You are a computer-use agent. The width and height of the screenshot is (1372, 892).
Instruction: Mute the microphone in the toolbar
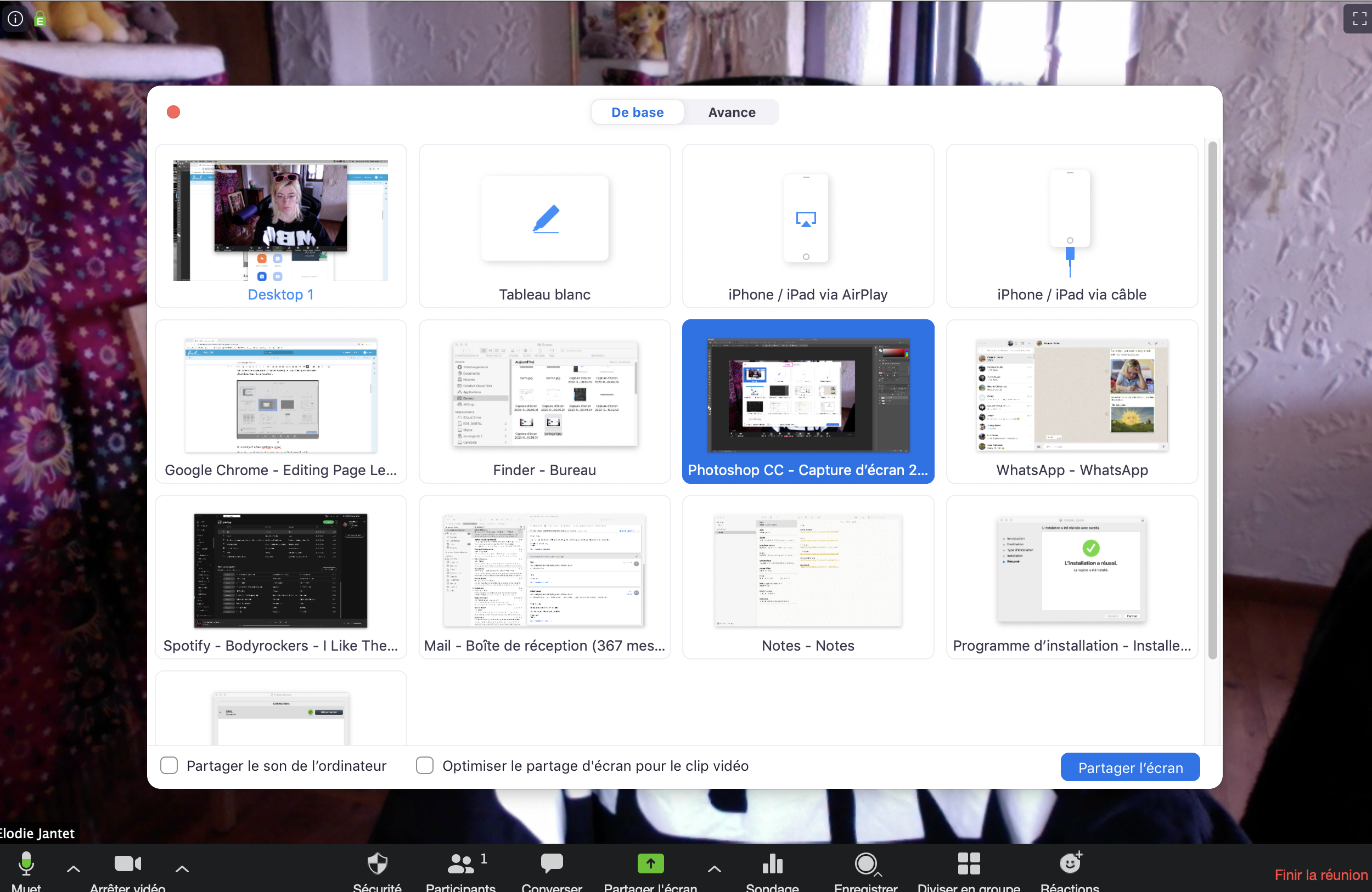coord(26,863)
